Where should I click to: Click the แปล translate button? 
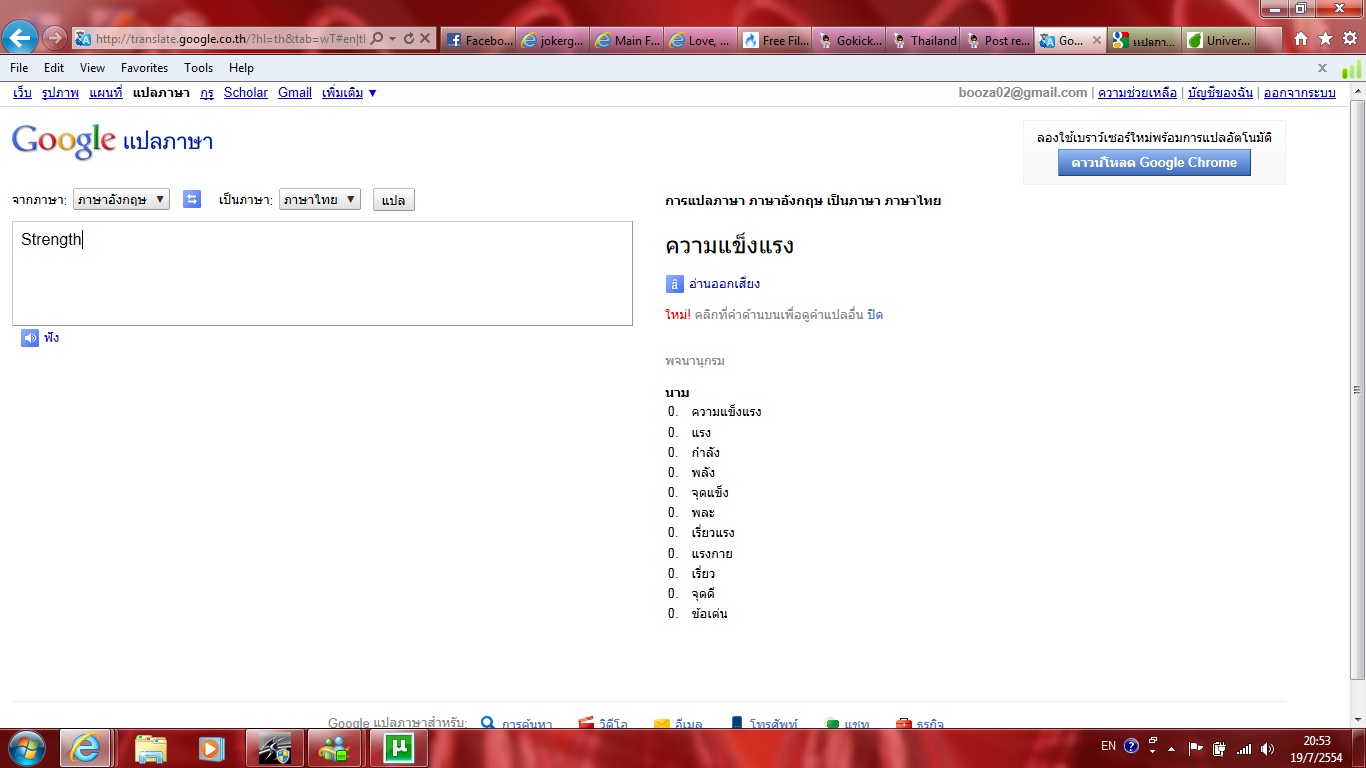pos(393,200)
